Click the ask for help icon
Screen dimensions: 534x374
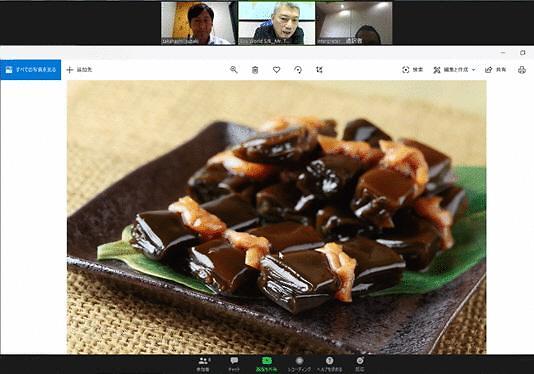point(329,364)
